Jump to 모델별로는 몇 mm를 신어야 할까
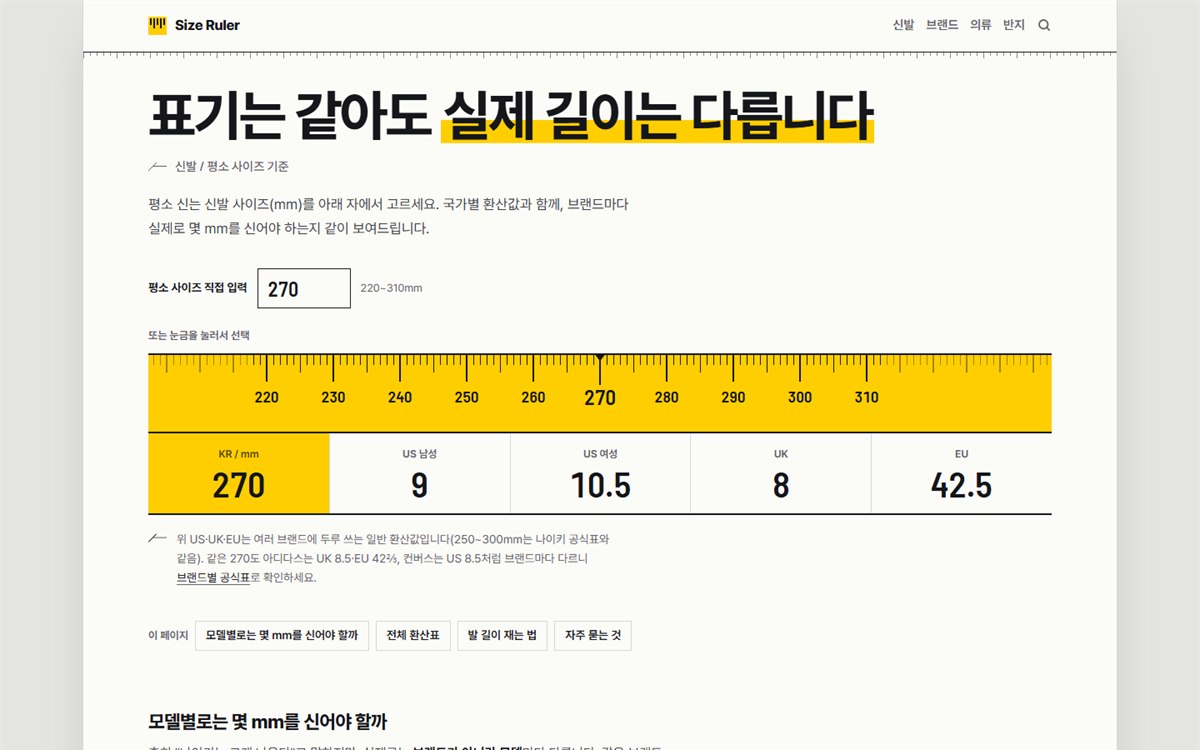The height and width of the screenshot is (750, 1200). pos(282,635)
